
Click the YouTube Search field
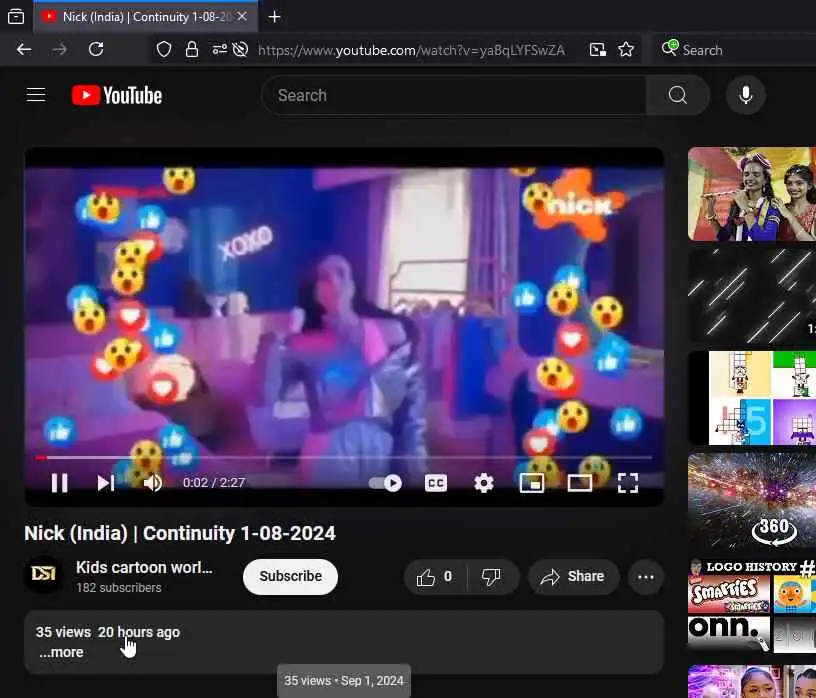tap(454, 95)
